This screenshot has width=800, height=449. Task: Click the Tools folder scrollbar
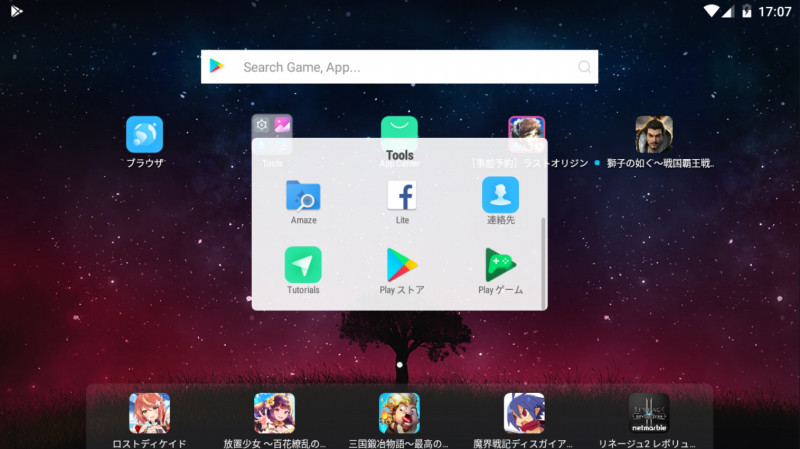point(543,263)
